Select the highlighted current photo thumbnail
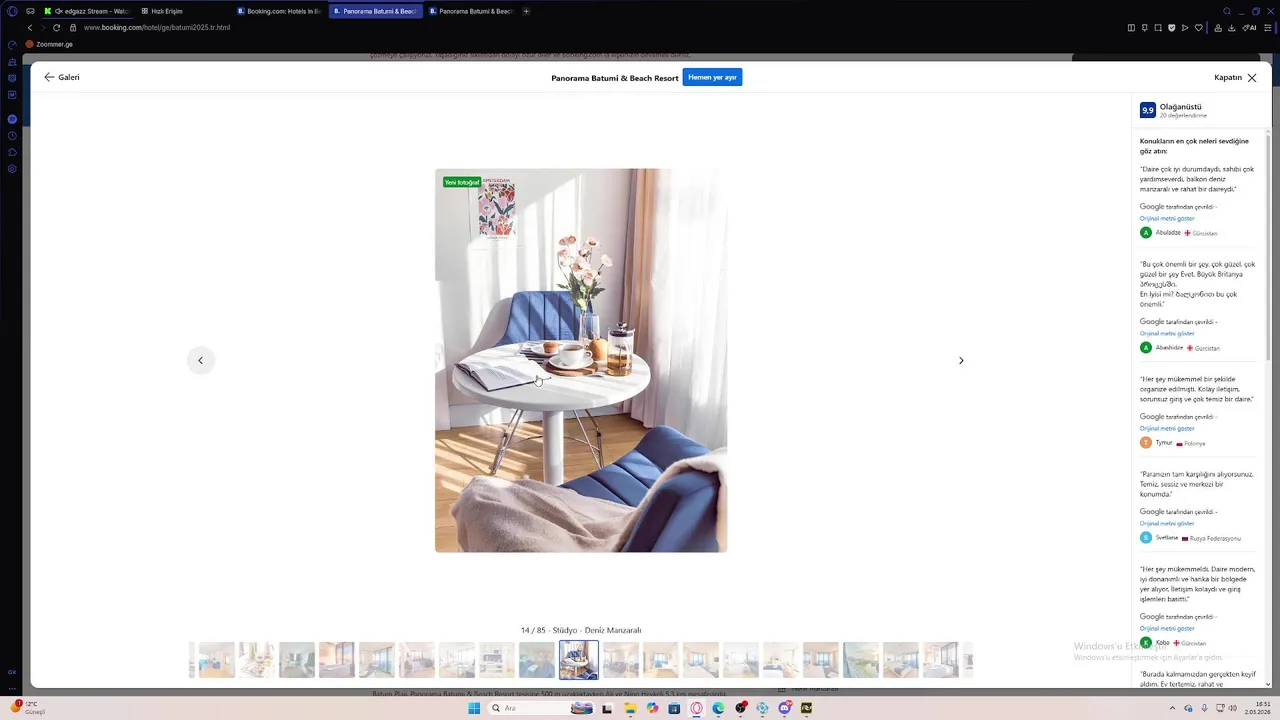Image resolution: width=1280 pixels, height=720 pixels. pos(579,660)
